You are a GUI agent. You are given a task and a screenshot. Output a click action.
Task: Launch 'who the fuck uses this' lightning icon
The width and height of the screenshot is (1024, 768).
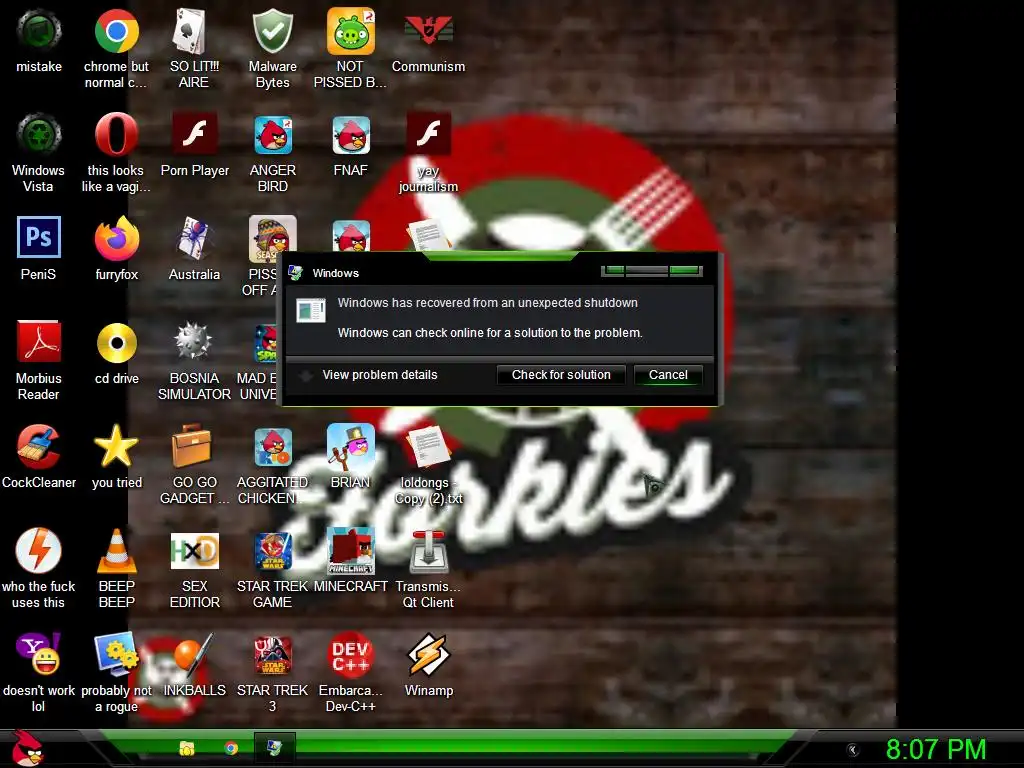[x=39, y=551]
